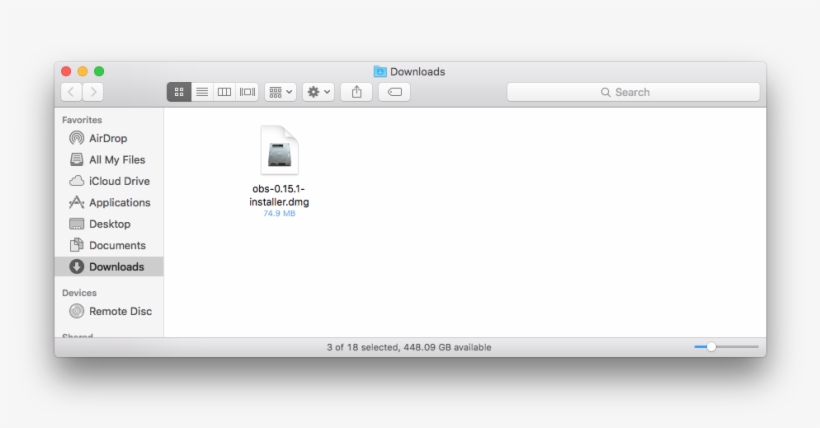Go forward with the right arrow button
This screenshot has width=820, height=428.
(93, 92)
